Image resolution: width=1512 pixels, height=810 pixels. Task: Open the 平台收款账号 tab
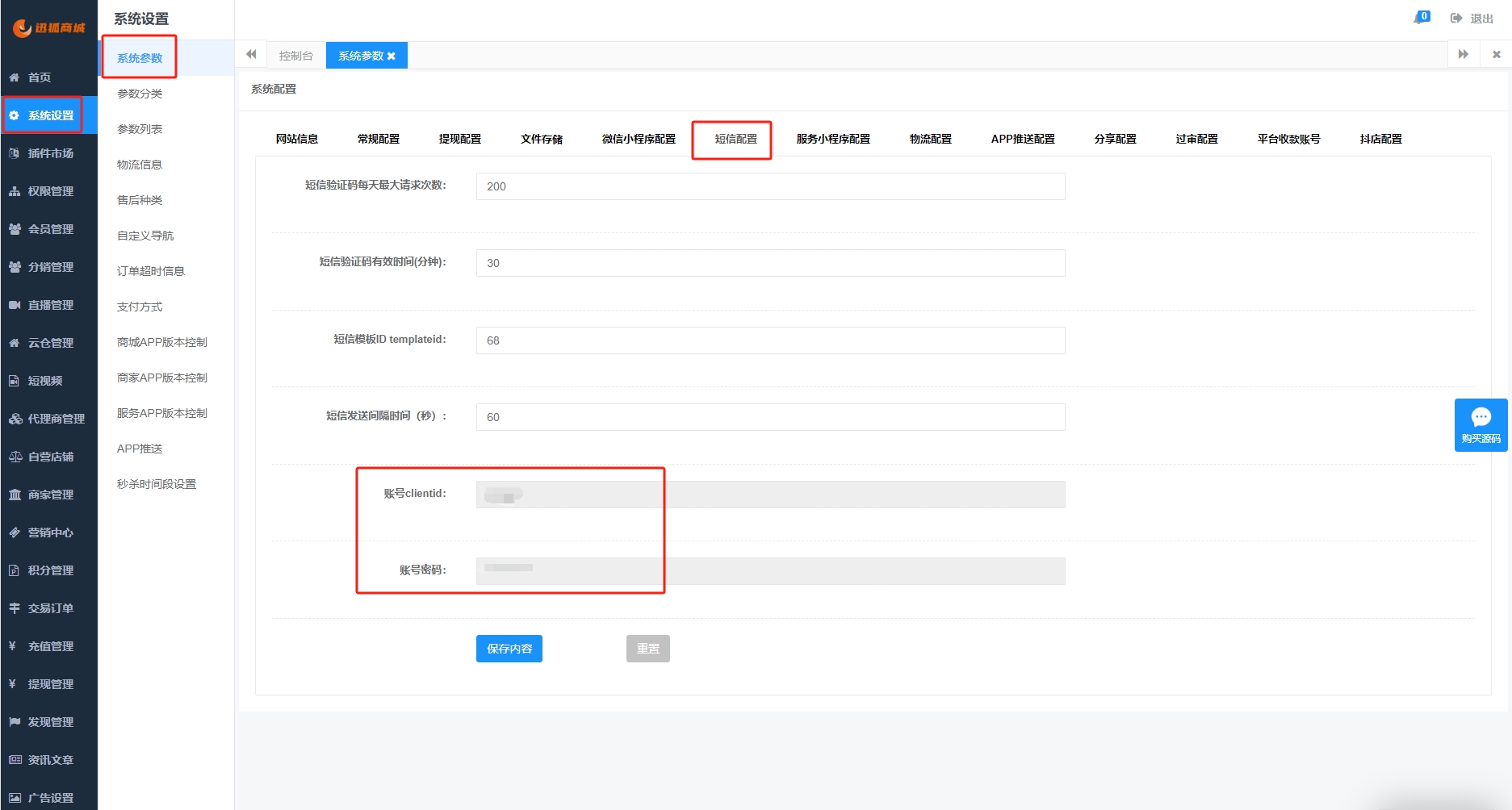(1289, 139)
